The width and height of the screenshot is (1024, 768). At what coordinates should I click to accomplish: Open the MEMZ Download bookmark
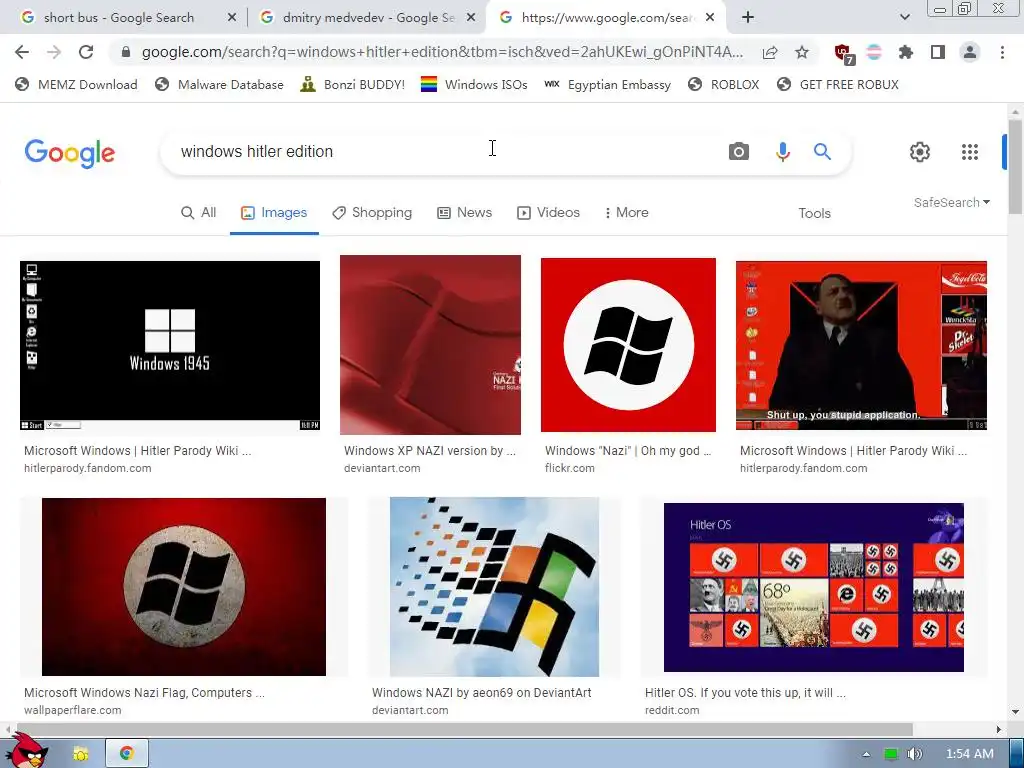point(76,84)
